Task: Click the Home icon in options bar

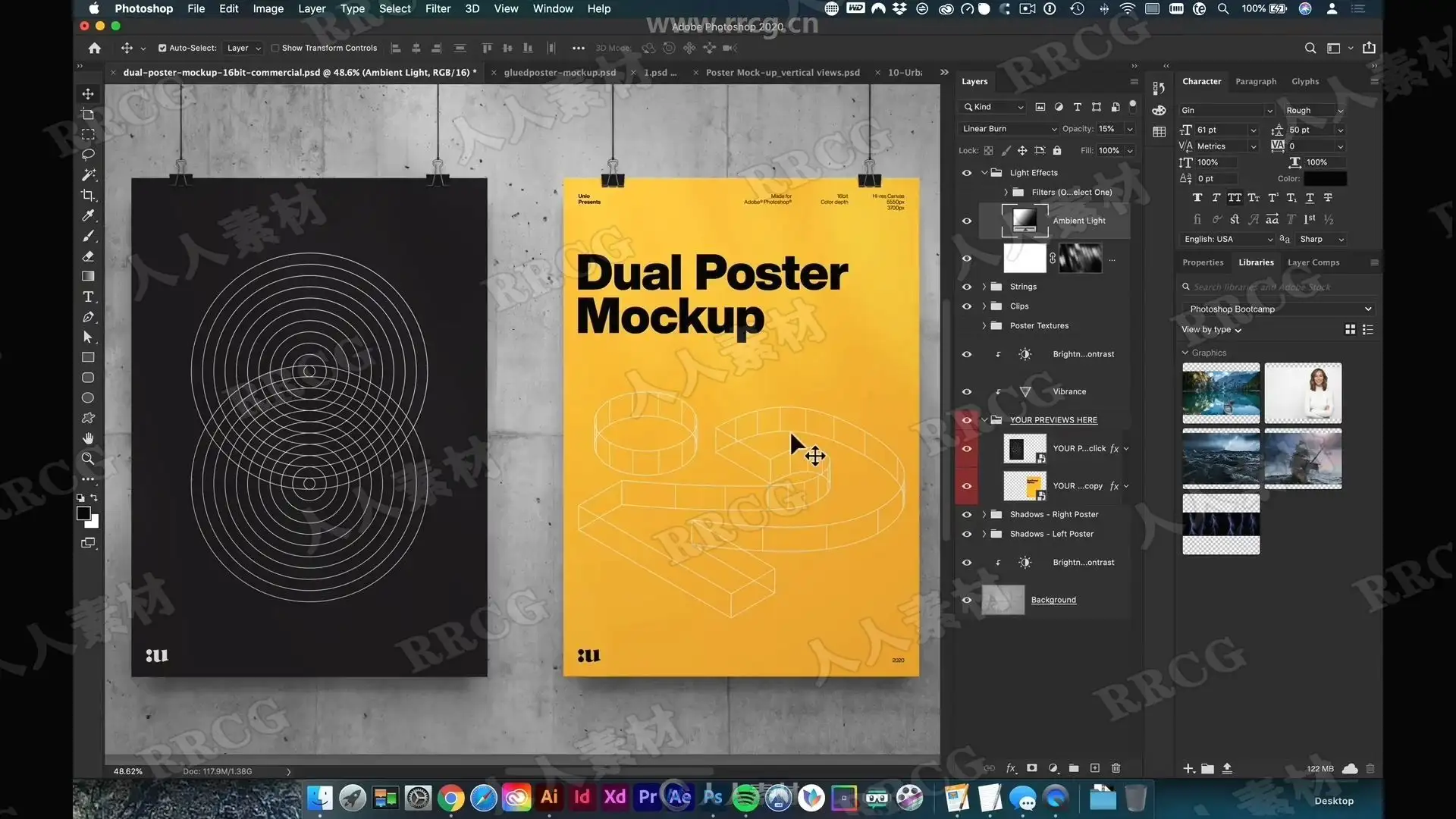Action: pos(94,48)
